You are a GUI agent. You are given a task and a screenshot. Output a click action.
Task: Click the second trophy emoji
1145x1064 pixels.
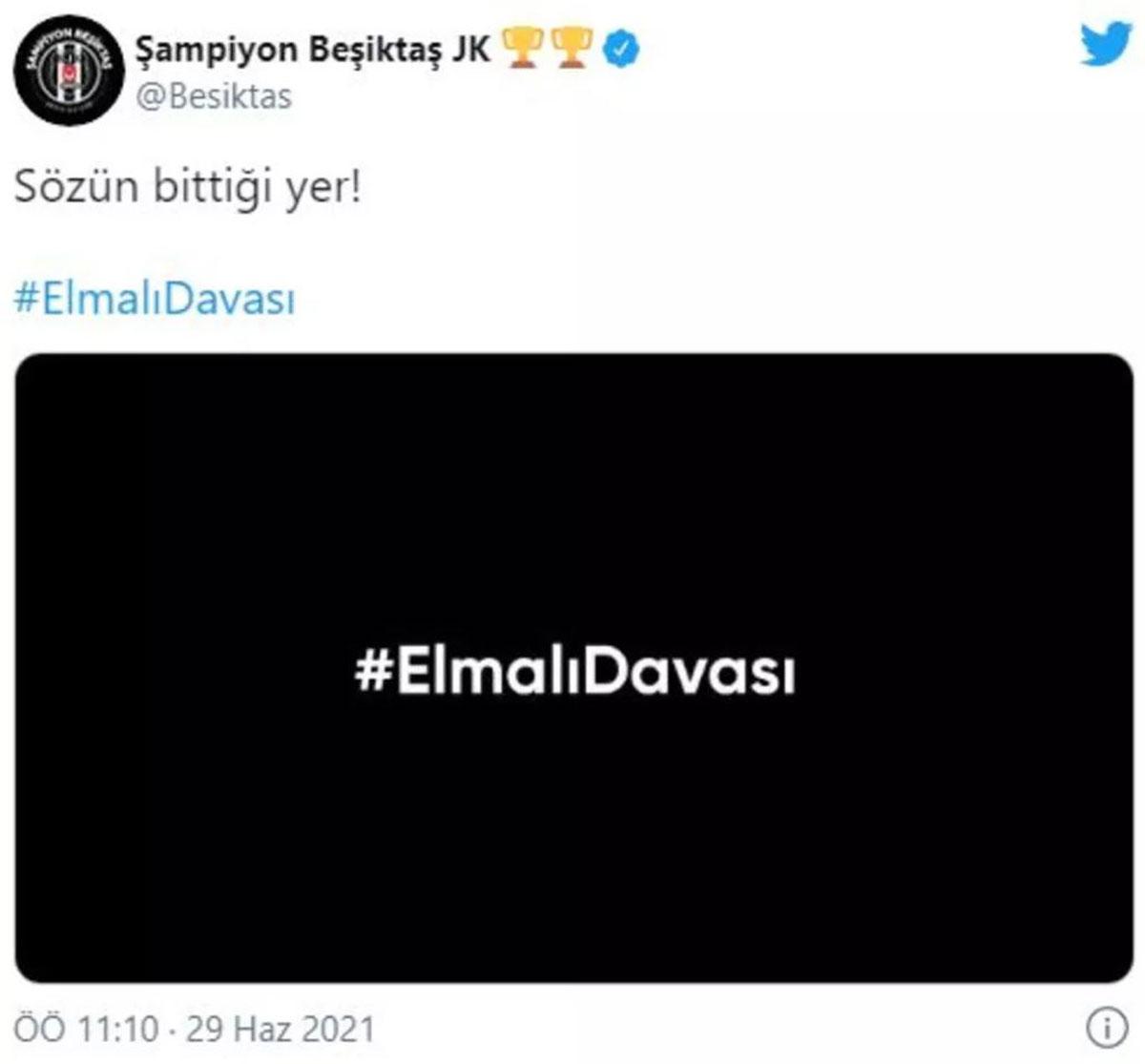(x=572, y=48)
